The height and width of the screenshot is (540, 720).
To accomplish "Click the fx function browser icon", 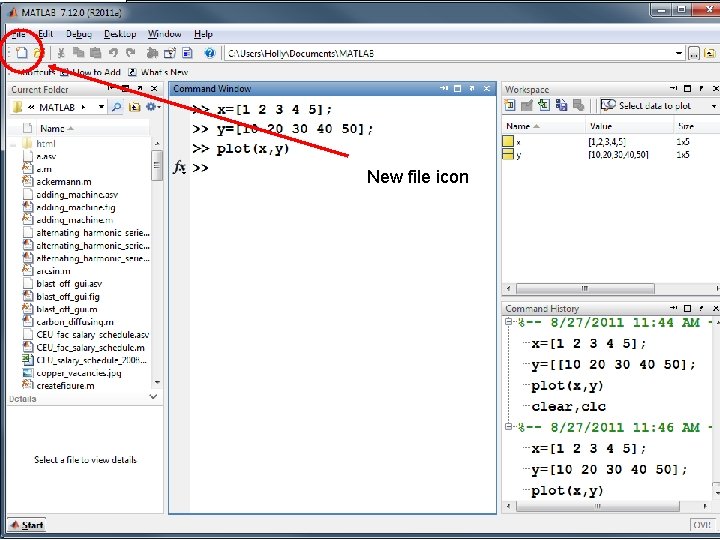I will 179,168.
